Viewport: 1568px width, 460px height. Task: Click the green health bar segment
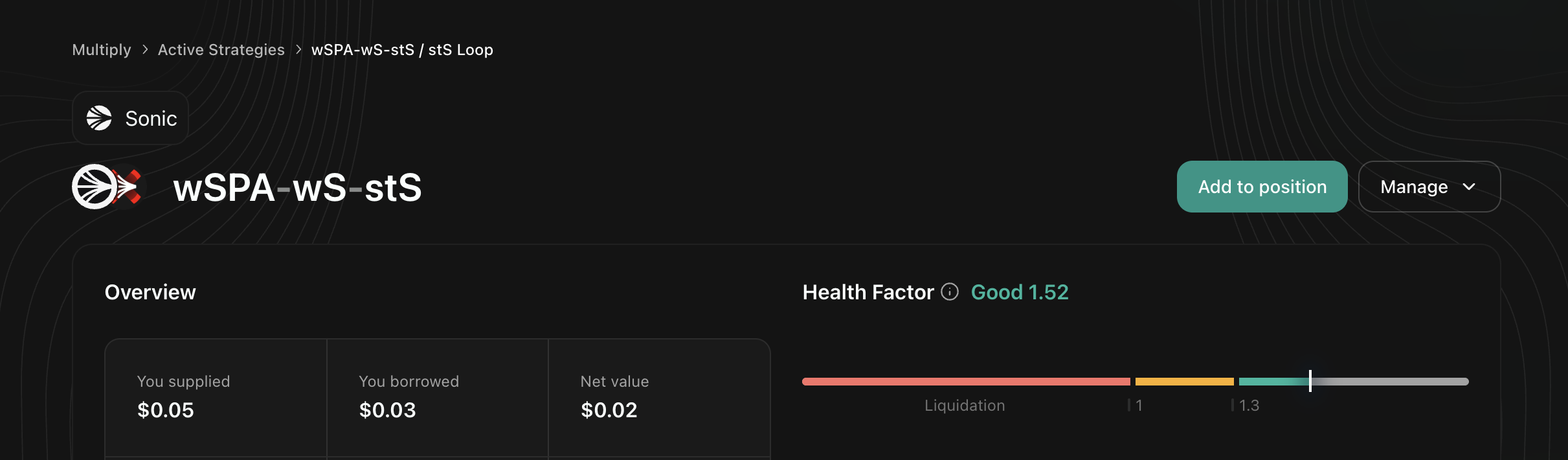tap(1273, 382)
